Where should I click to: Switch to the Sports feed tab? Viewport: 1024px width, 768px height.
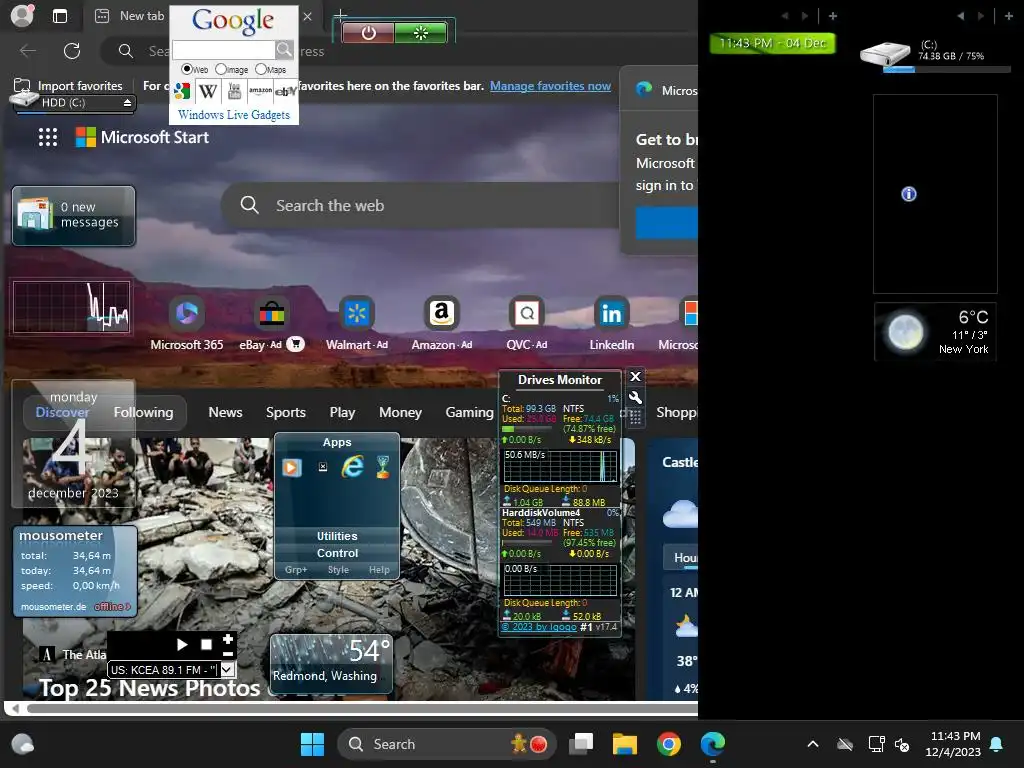[x=285, y=412]
